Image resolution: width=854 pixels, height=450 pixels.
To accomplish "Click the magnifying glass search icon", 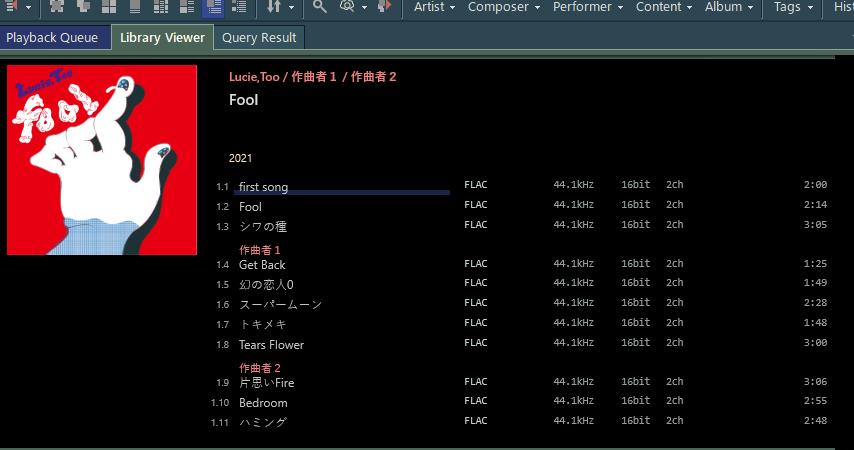I will 319,7.
